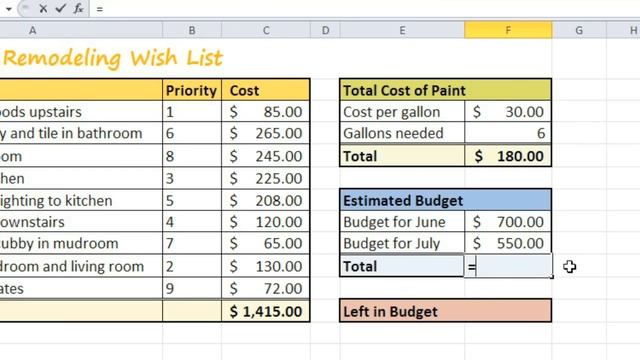Select the cost cell showing 265.00
Viewport: 640px width, 360px height.
tap(266, 133)
